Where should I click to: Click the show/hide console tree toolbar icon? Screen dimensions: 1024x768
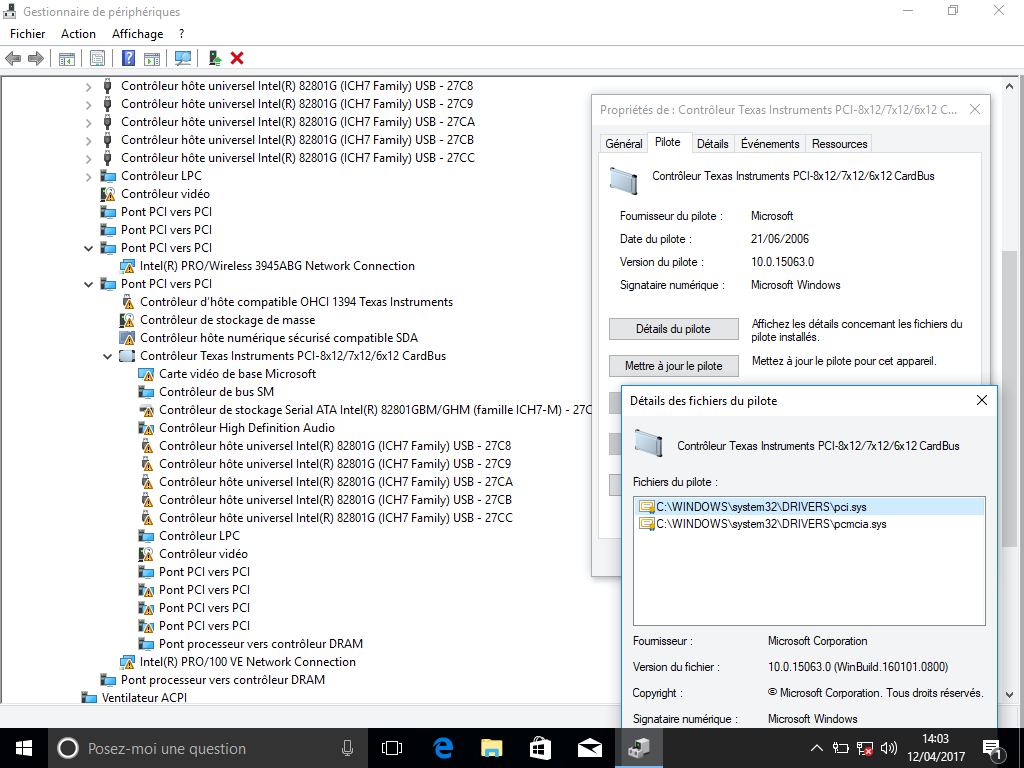pyautogui.click(x=67, y=59)
